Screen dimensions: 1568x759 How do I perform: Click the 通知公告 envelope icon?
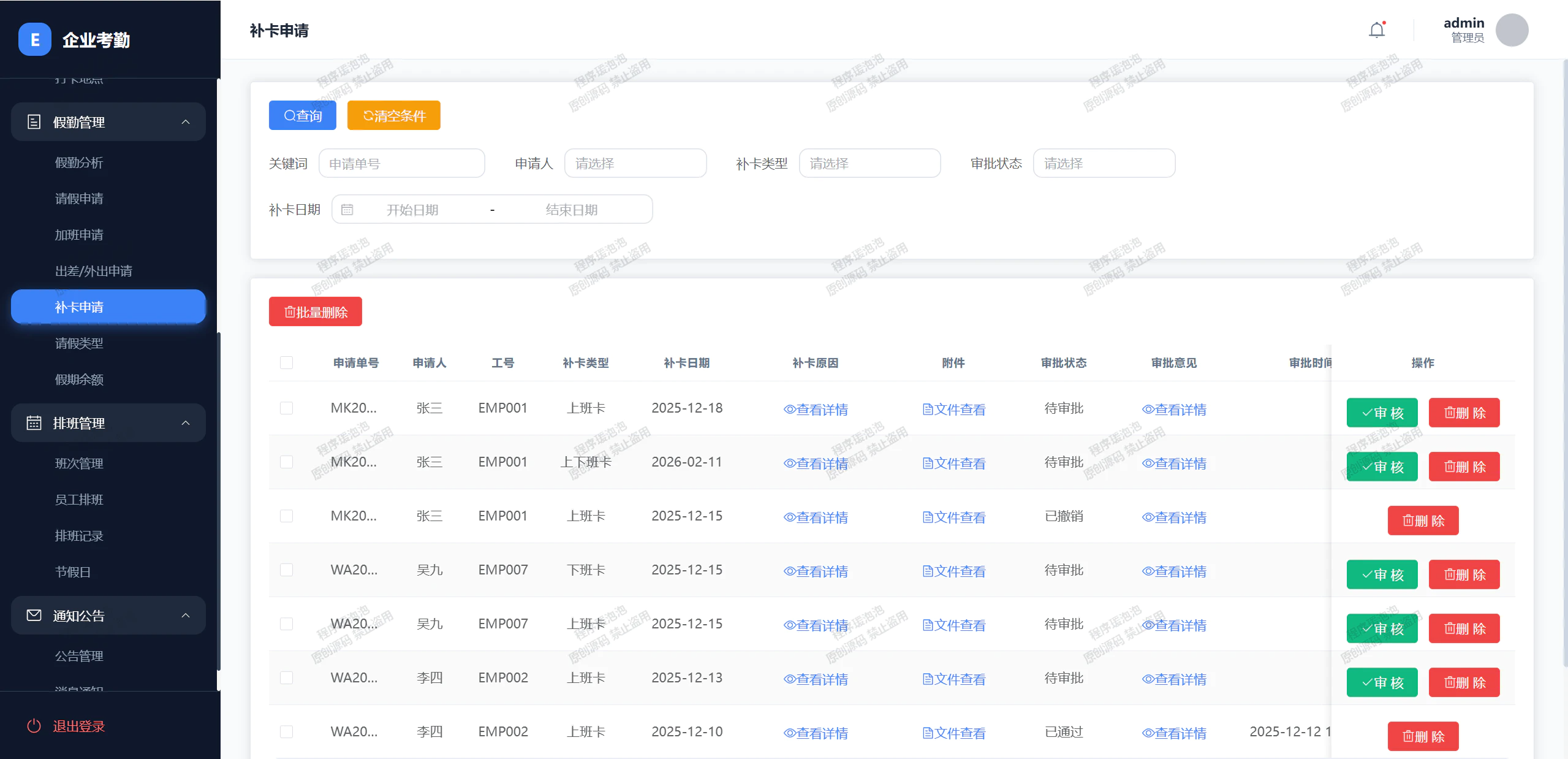[34, 615]
